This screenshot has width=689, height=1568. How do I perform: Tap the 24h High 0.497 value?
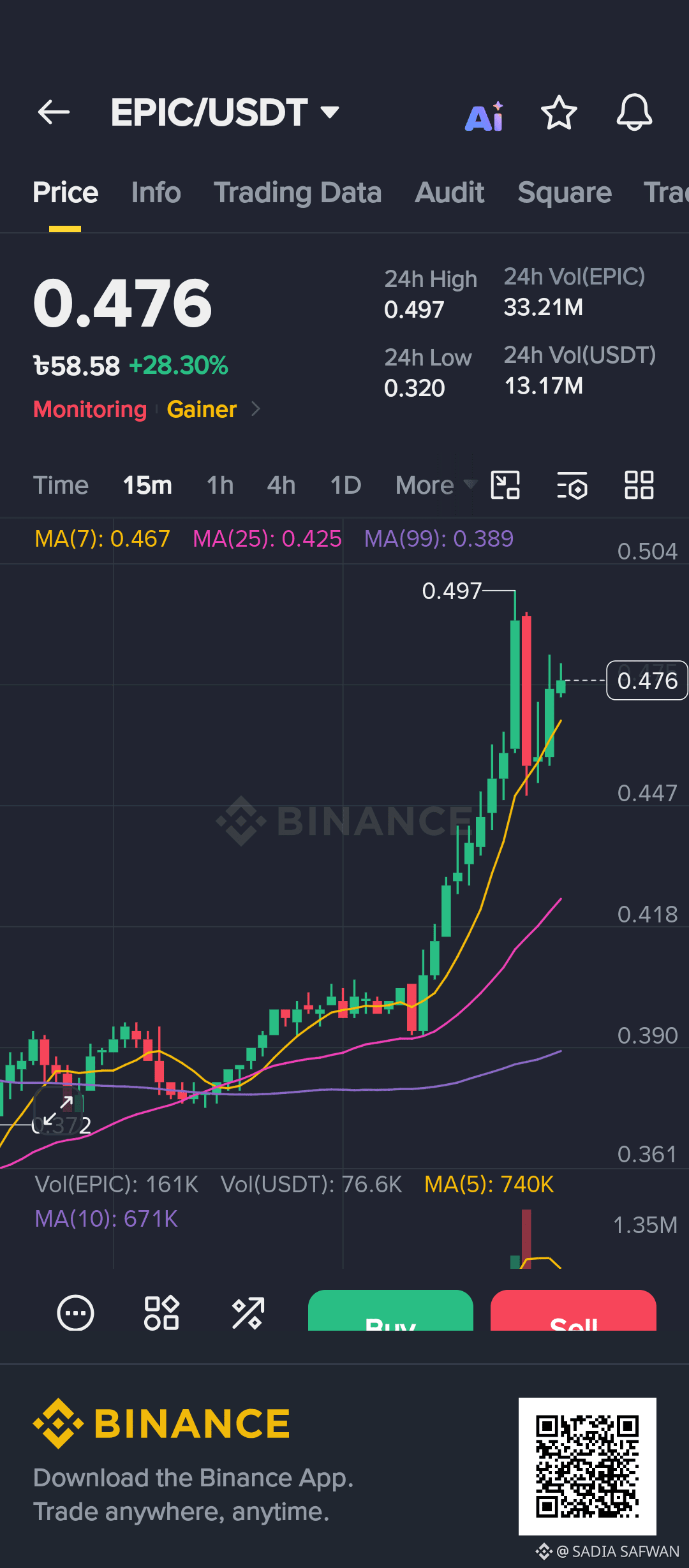coord(414,310)
